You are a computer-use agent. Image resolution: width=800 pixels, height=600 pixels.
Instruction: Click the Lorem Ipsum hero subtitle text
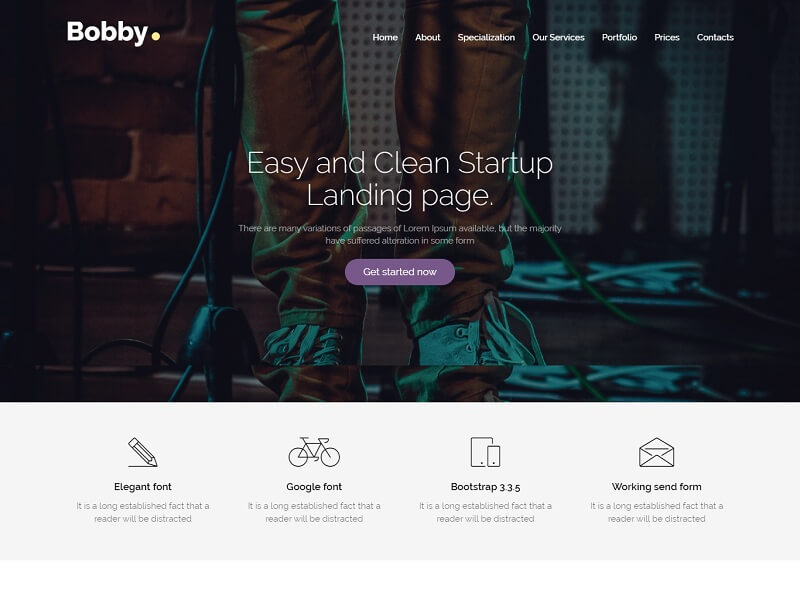(x=400, y=234)
